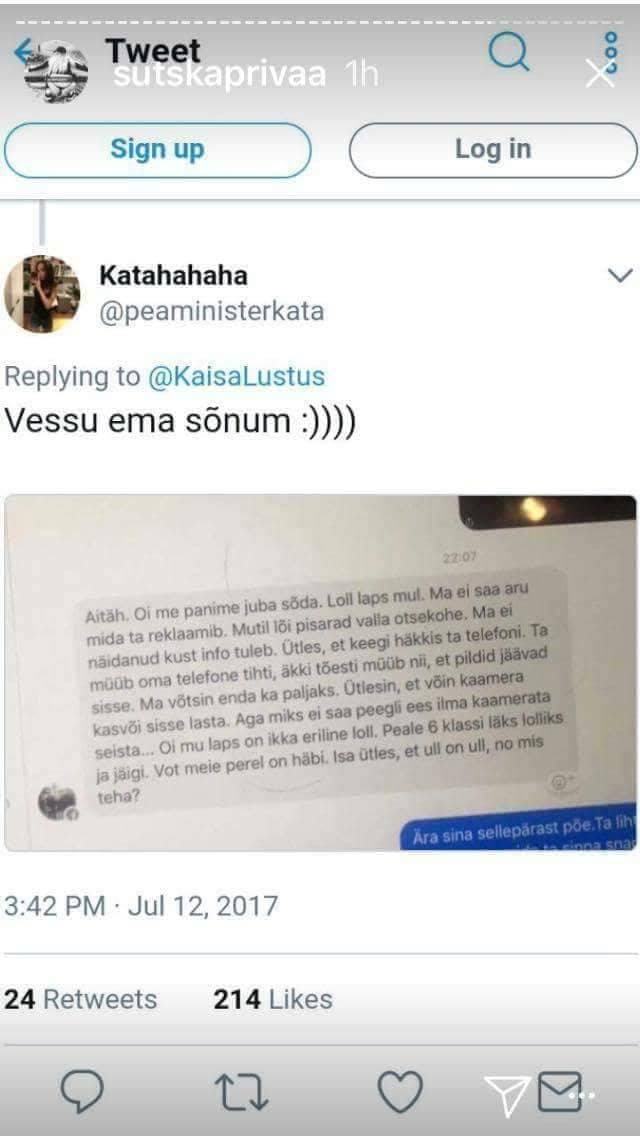This screenshot has width=640, height=1136.
Task: Visit the @peaministerkata handle
Action: tap(212, 312)
